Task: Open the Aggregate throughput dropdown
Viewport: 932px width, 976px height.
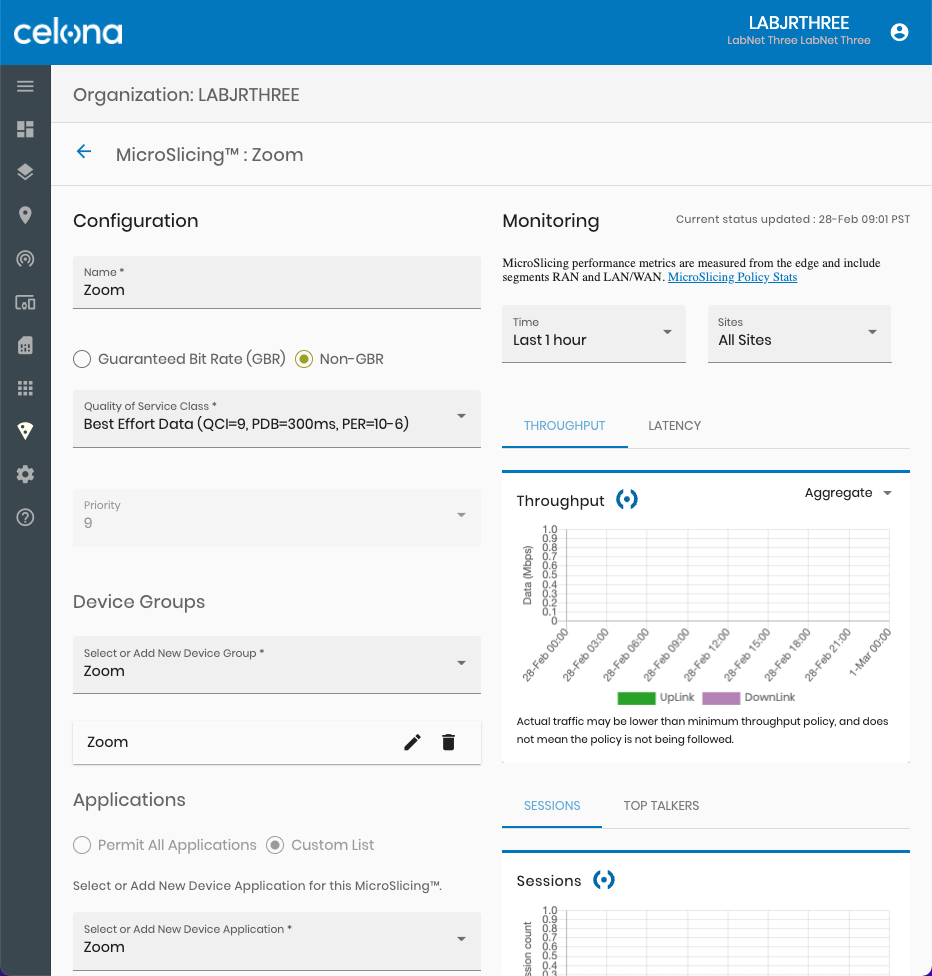Action: click(849, 493)
